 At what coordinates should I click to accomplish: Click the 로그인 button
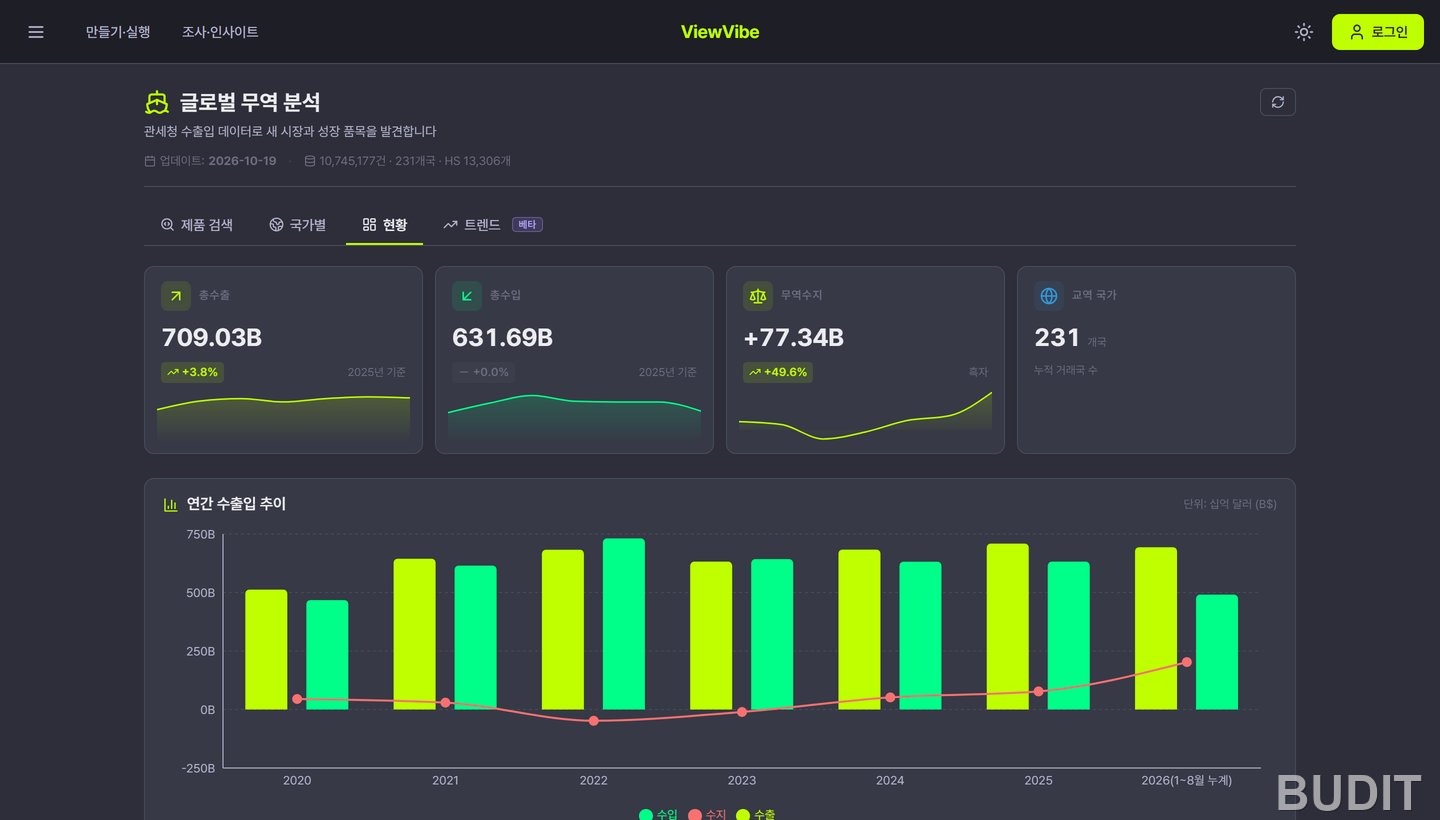point(1378,32)
